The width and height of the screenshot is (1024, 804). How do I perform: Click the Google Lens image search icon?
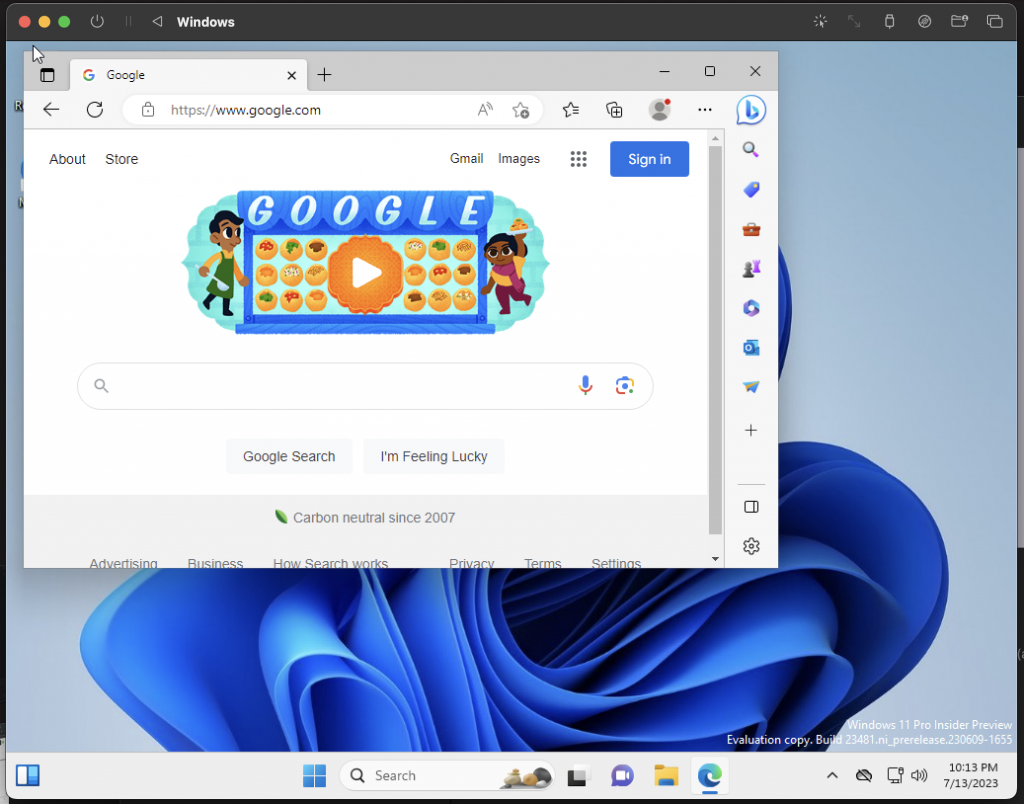(625, 386)
